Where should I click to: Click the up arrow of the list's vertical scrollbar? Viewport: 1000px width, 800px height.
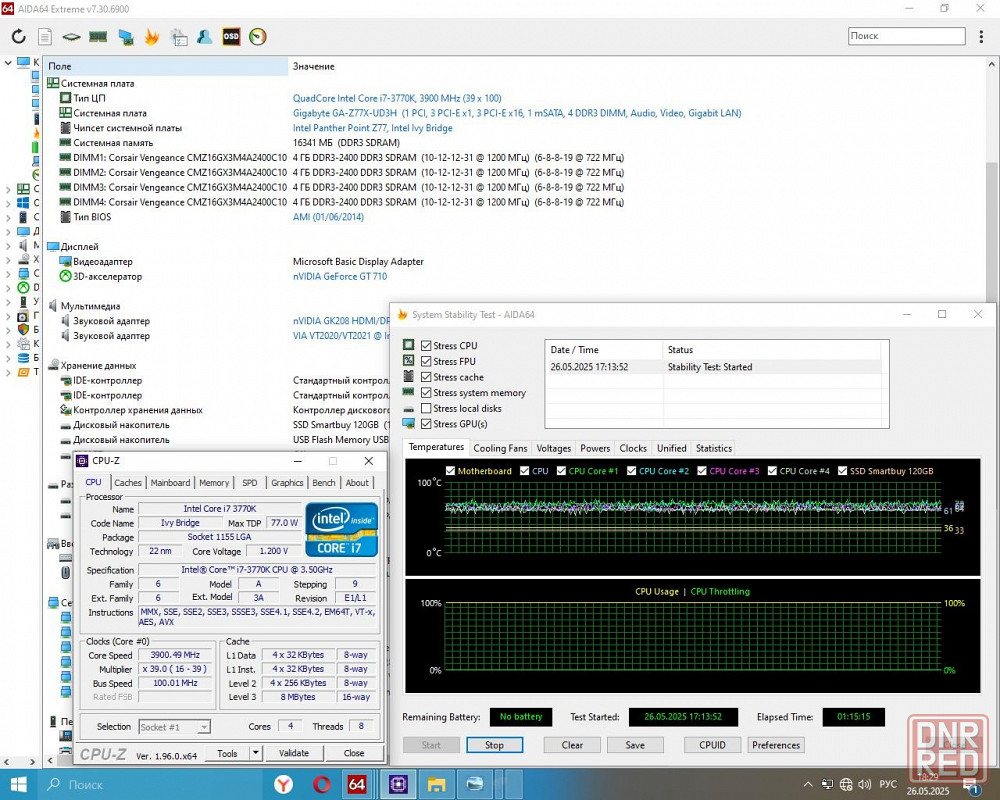click(992, 64)
